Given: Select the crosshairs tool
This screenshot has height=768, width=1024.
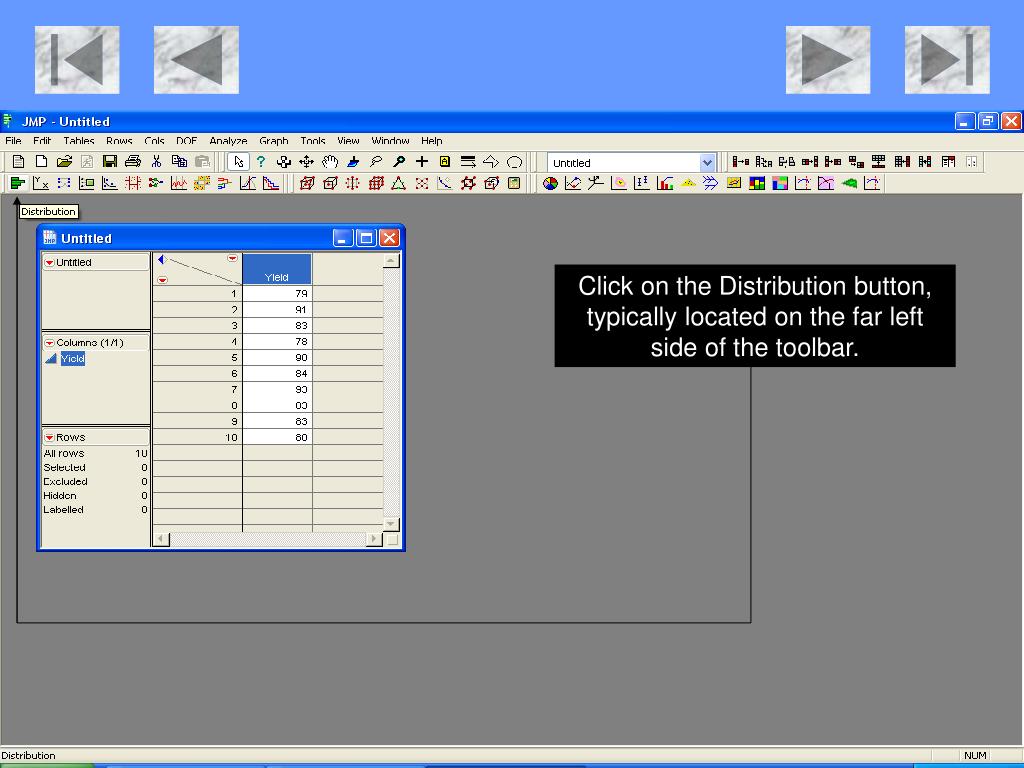Looking at the screenshot, I should [422, 161].
